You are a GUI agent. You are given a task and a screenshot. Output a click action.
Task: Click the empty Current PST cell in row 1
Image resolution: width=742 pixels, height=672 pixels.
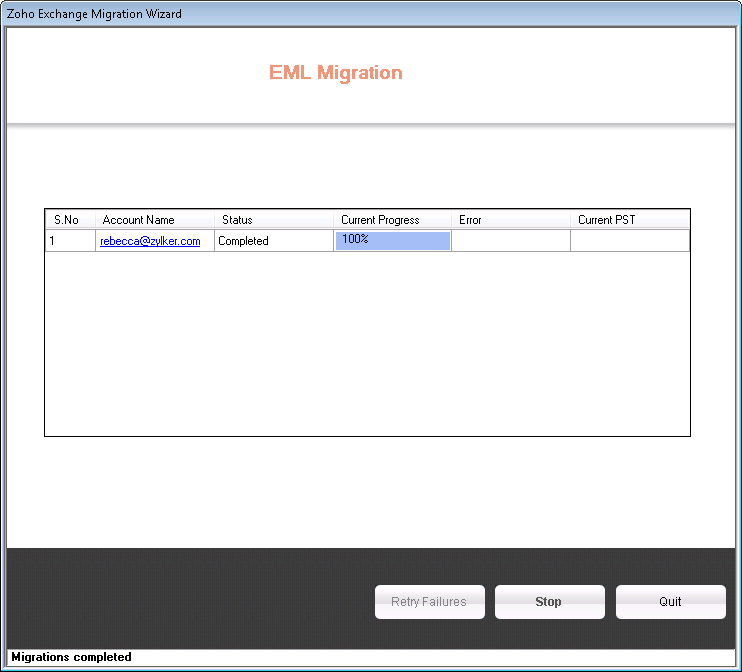click(x=629, y=241)
